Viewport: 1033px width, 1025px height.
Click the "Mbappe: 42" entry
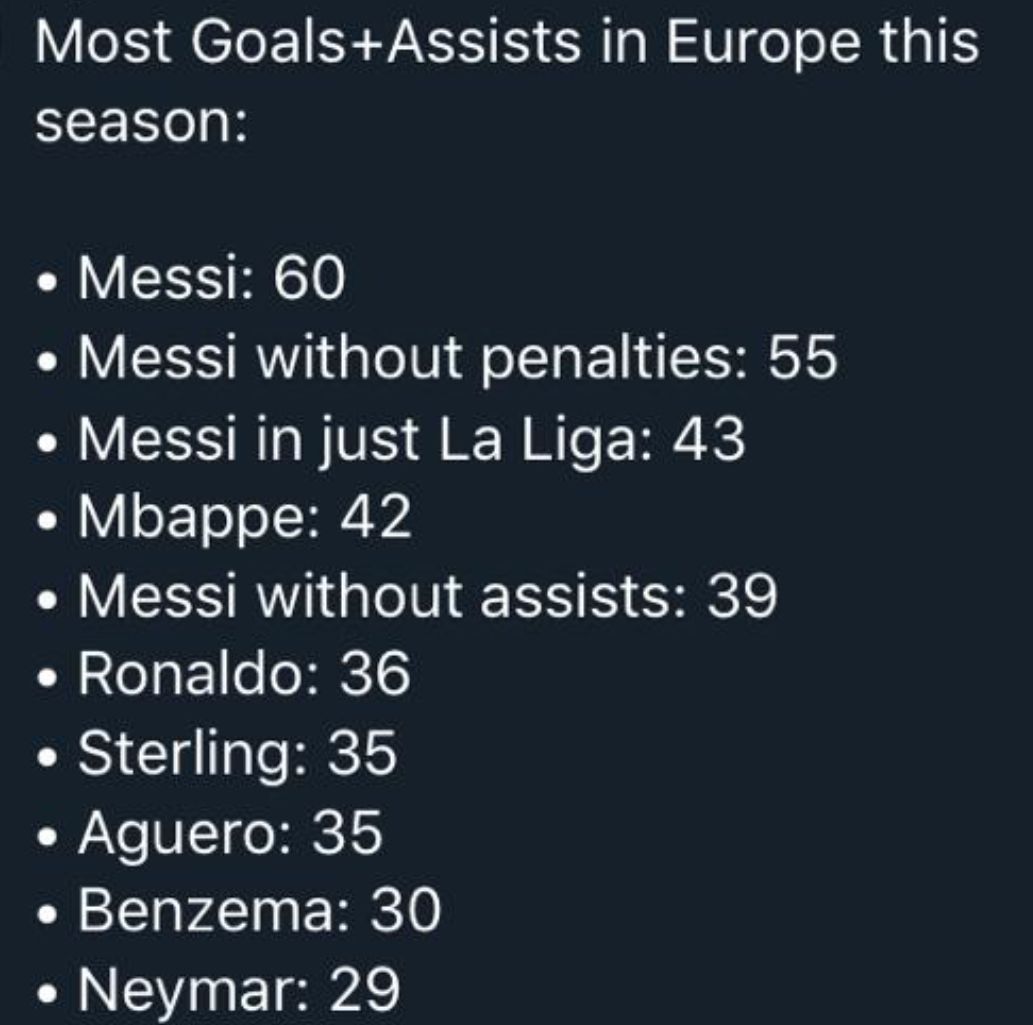[244, 518]
